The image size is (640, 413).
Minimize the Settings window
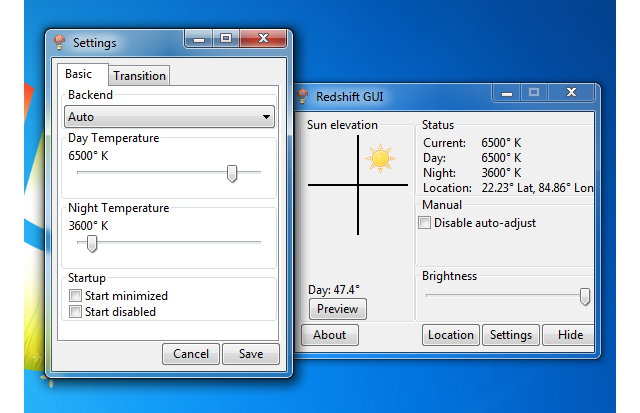pos(199,39)
